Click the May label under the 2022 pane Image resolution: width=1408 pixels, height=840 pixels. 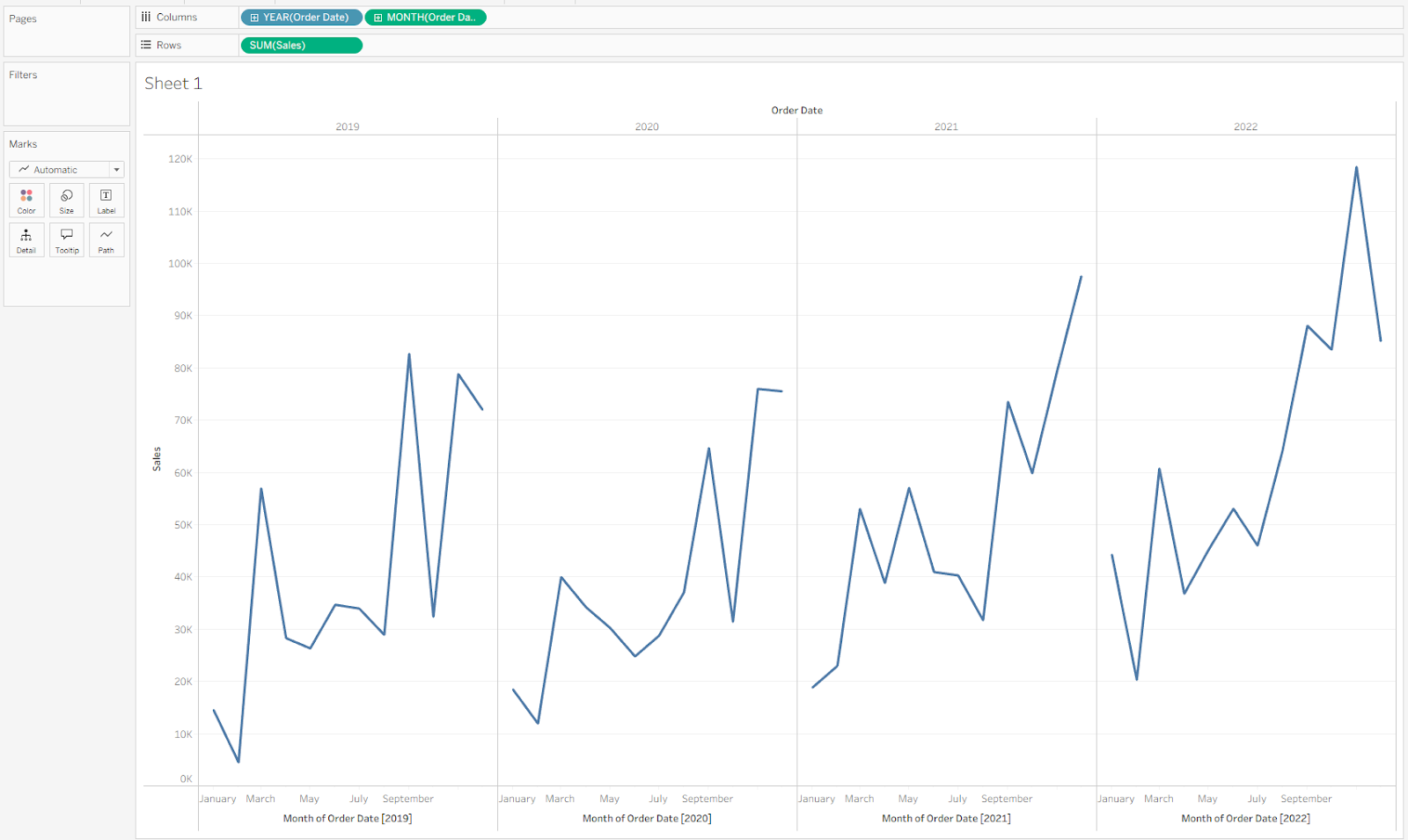(x=1207, y=799)
